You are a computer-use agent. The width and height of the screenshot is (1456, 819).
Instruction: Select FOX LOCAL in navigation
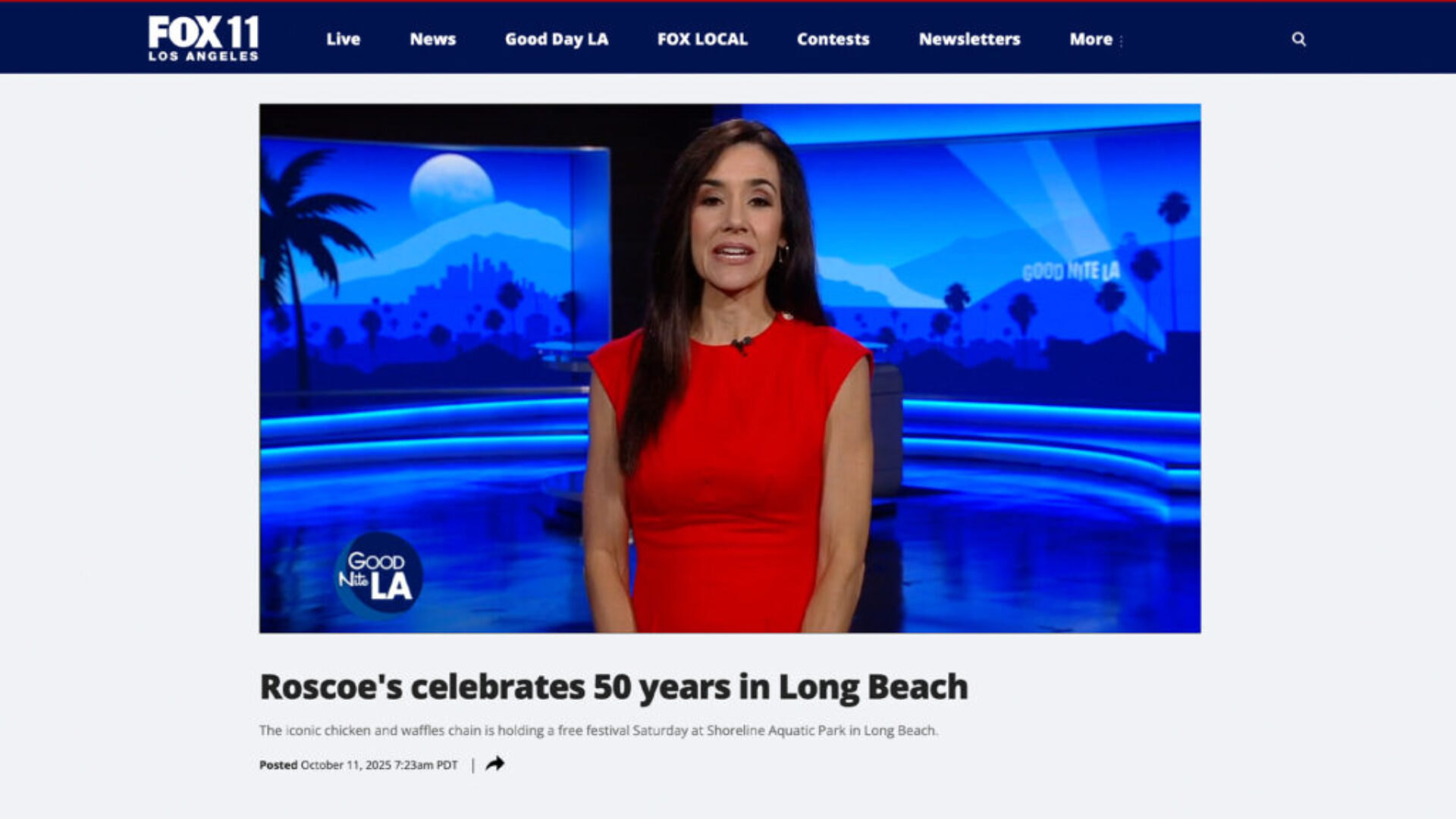tap(701, 39)
